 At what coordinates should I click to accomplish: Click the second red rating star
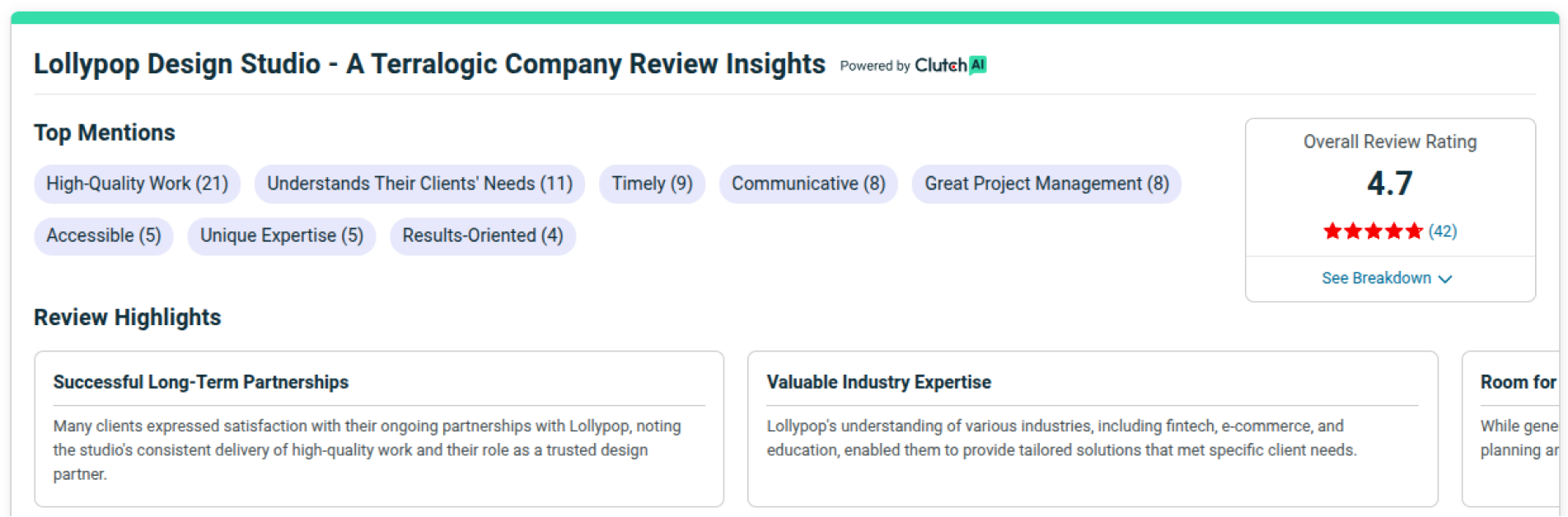tap(1353, 231)
